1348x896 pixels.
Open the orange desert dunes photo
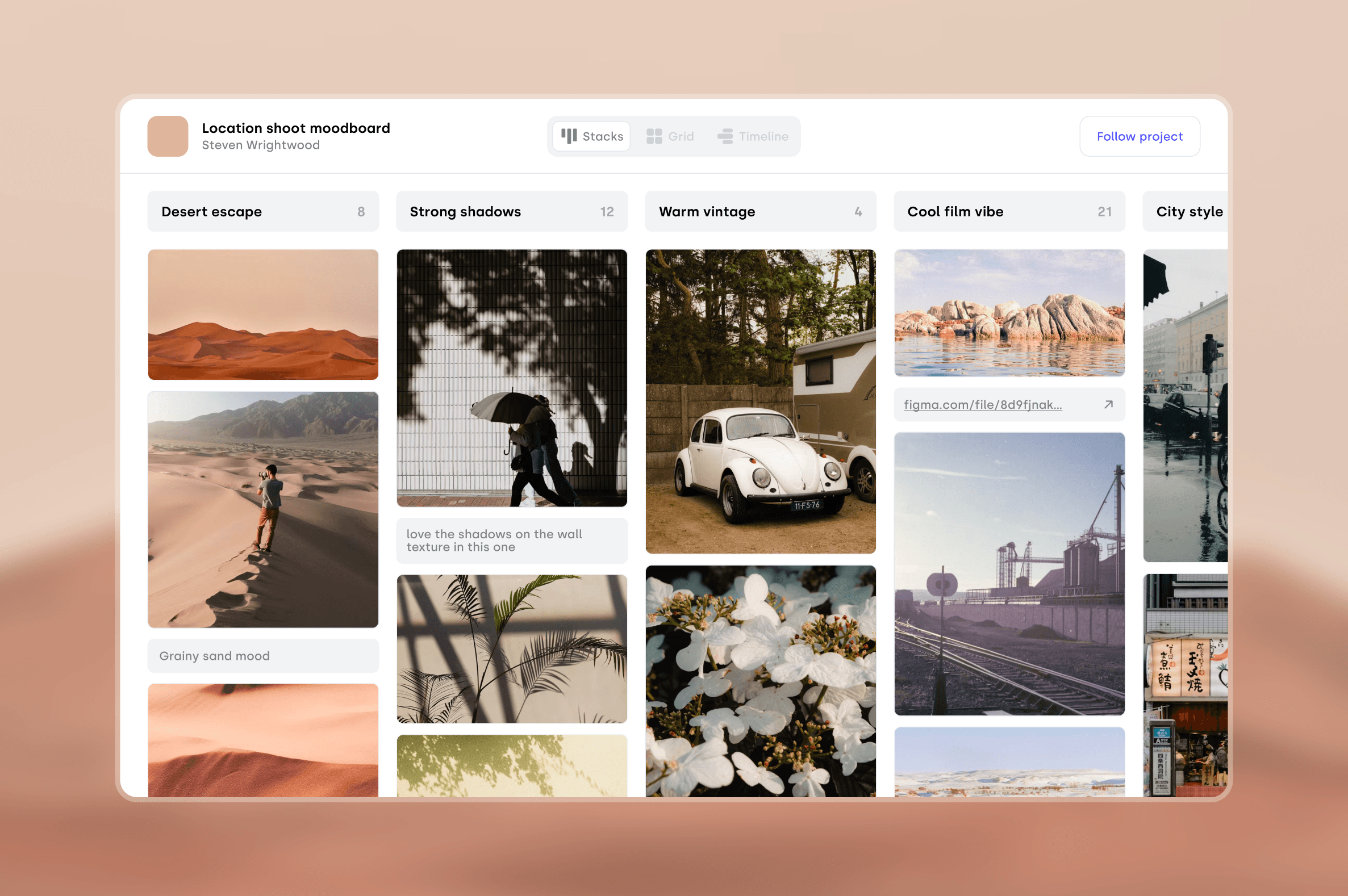(263, 315)
